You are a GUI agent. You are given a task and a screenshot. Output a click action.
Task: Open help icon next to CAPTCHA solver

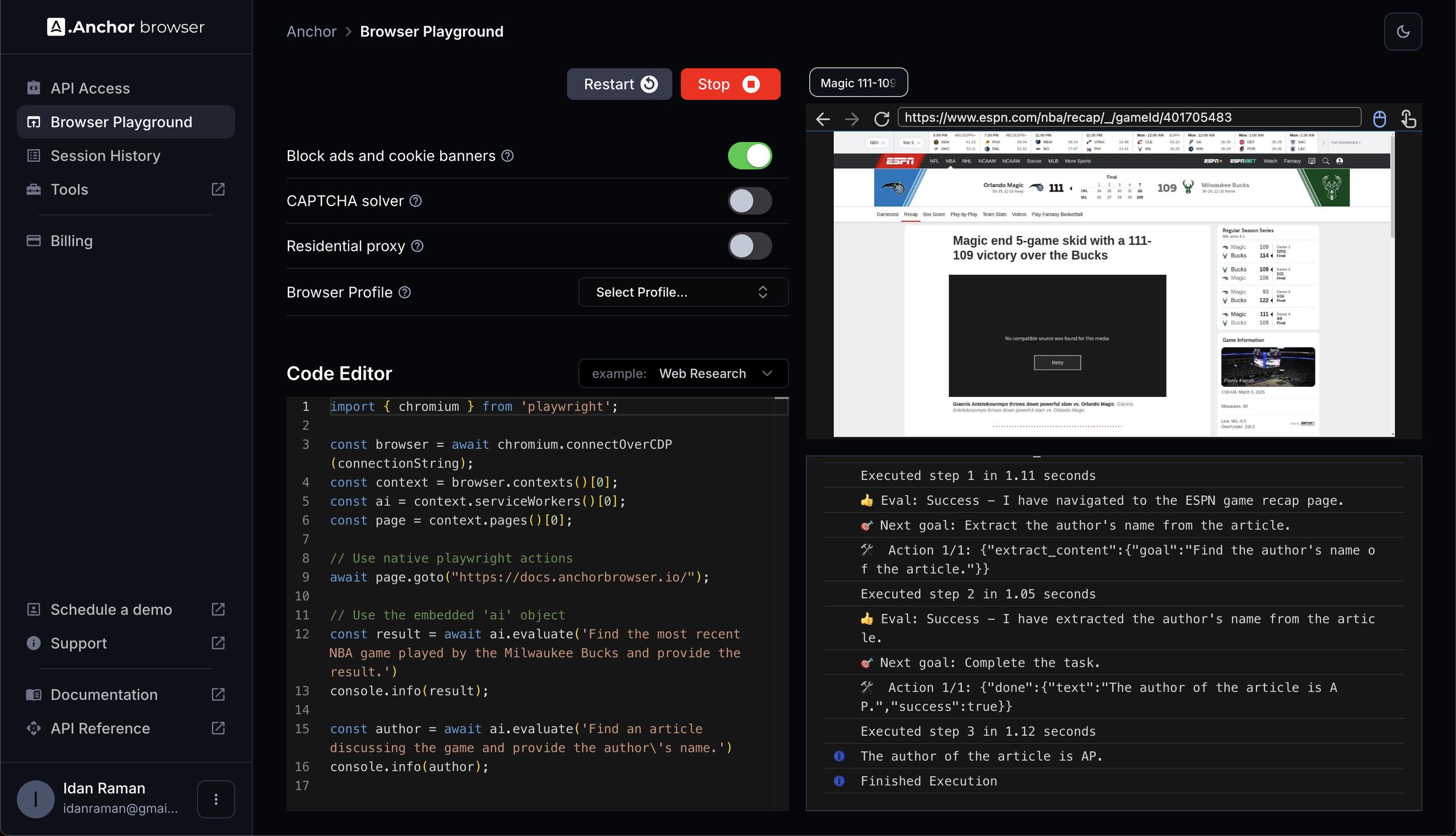(416, 201)
